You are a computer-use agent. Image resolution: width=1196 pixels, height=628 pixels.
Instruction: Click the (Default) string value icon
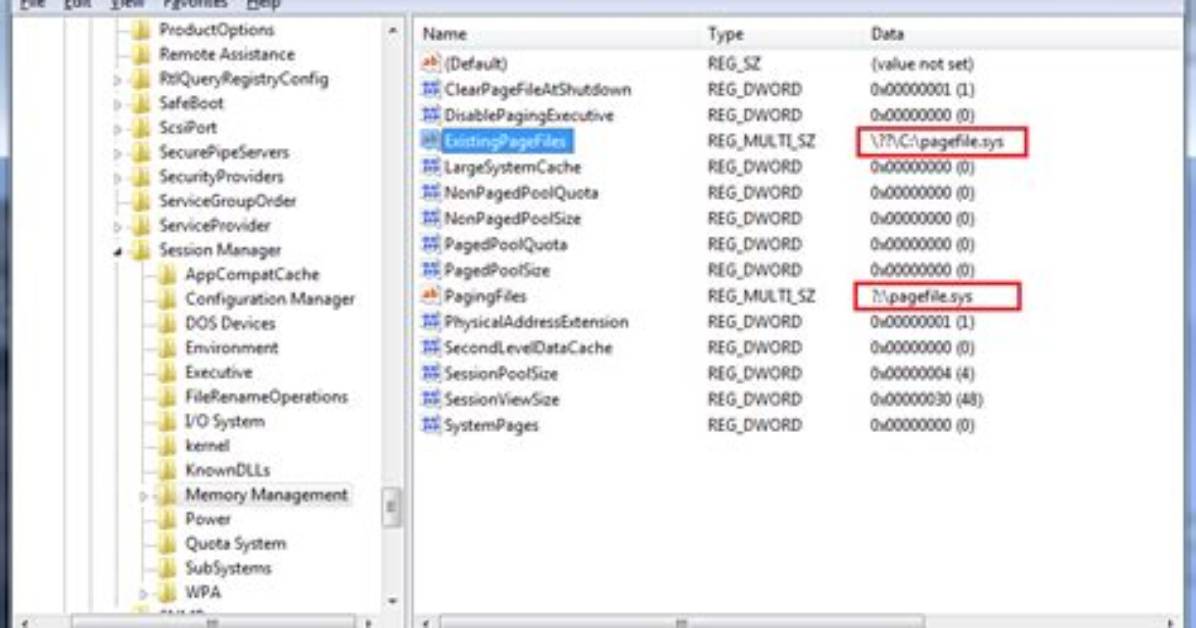[431, 63]
